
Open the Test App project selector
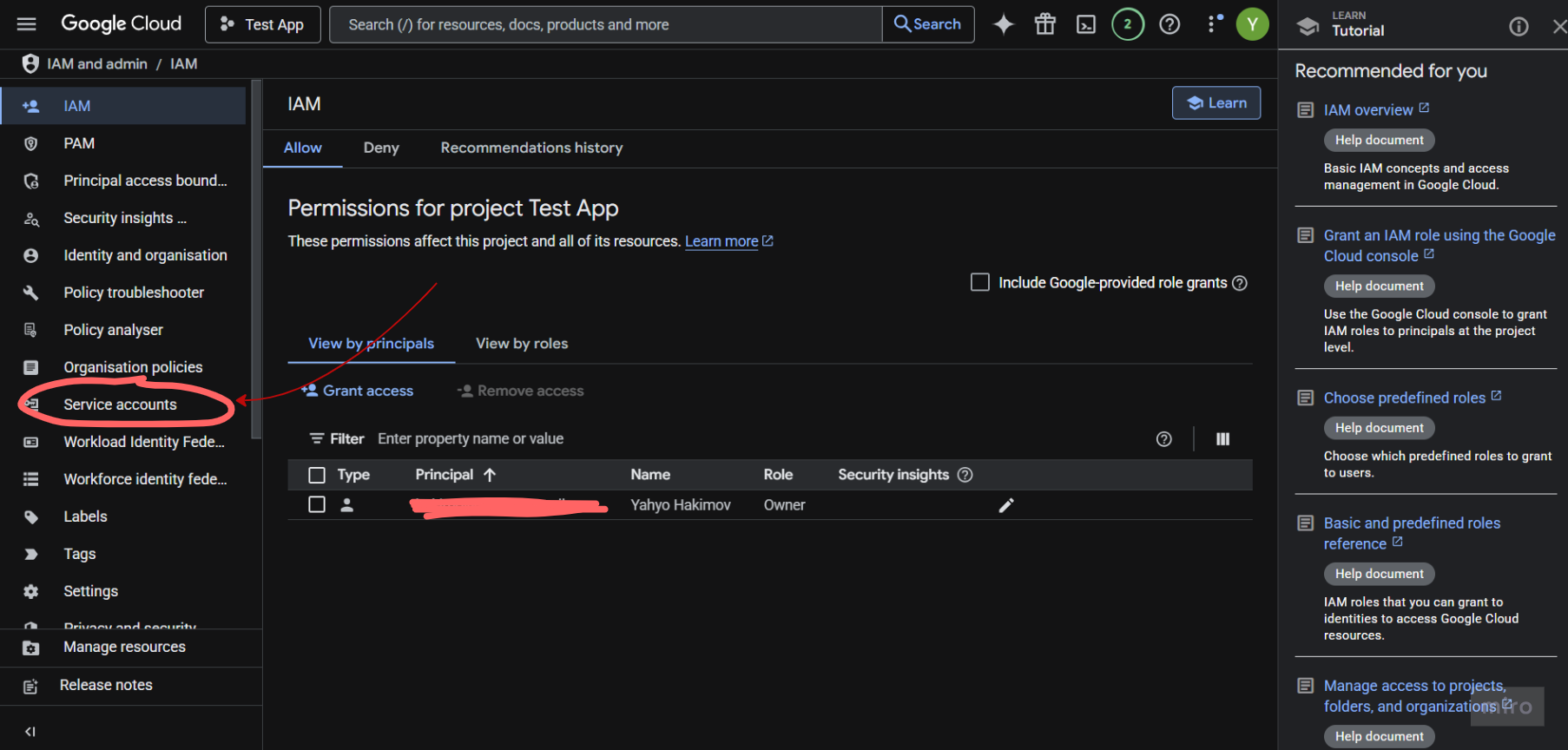(x=262, y=24)
